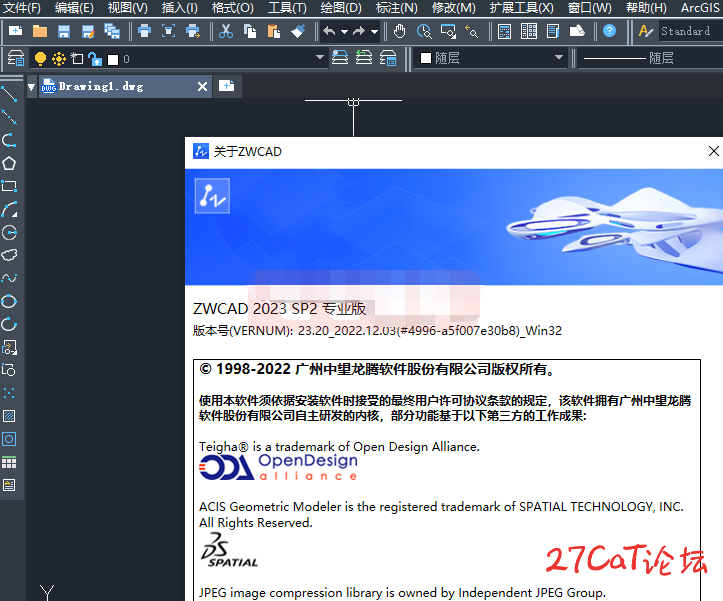Viewport: 723px width, 601px height.
Task: Click the Undo arrow
Action: pos(329,31)
